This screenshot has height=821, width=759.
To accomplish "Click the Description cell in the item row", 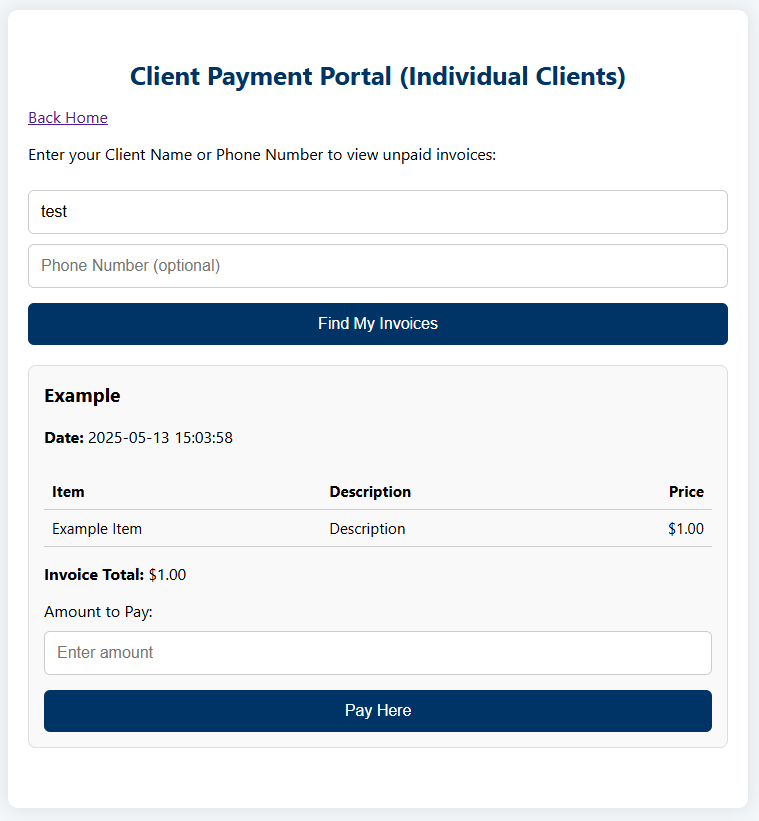I will click(x=367, y=528).
